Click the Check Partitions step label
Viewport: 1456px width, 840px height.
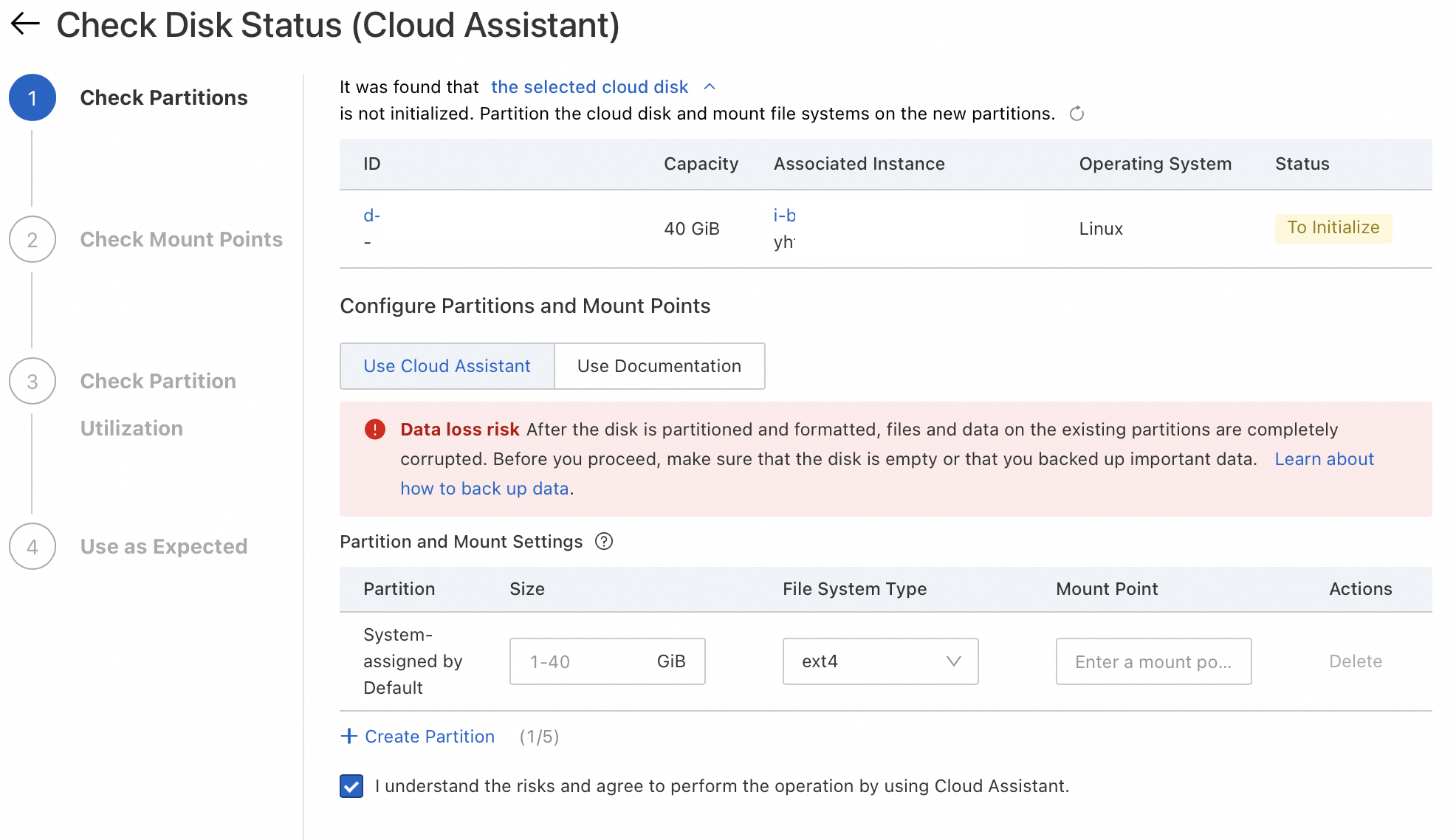pos(164,97)
